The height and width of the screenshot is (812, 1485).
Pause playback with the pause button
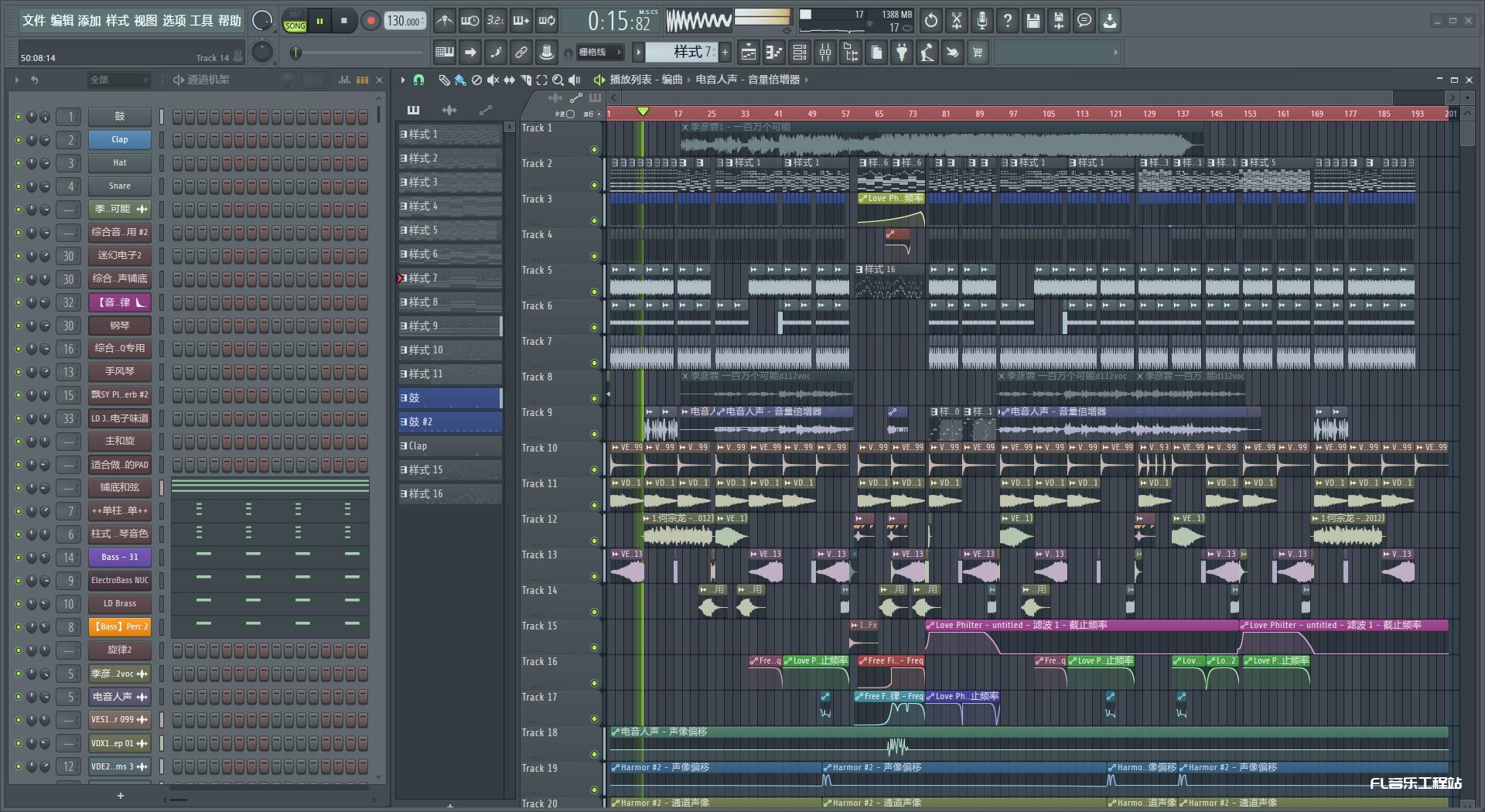tap(319, 21)
